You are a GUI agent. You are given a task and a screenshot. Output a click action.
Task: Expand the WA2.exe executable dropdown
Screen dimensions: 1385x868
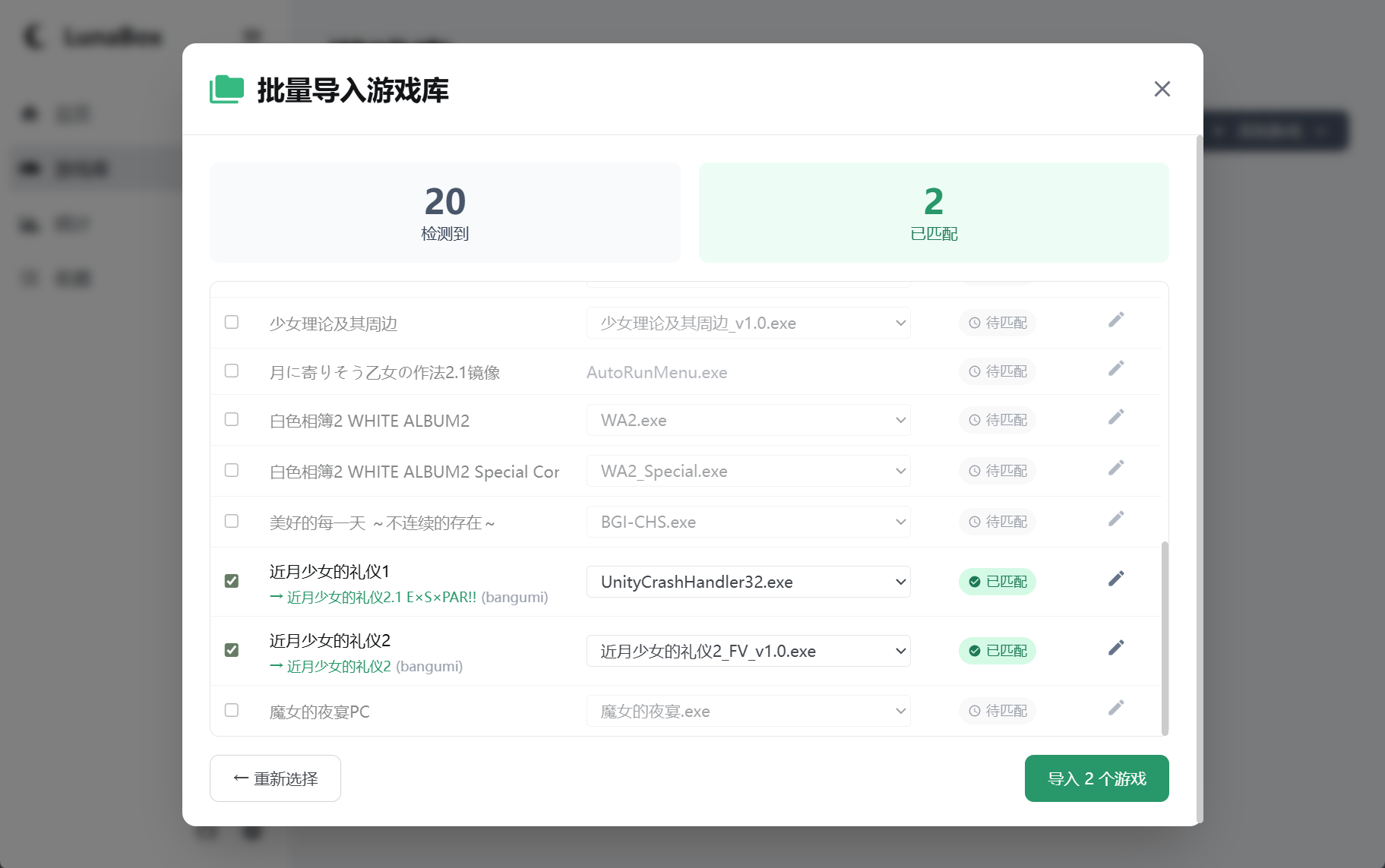point(748,420)
